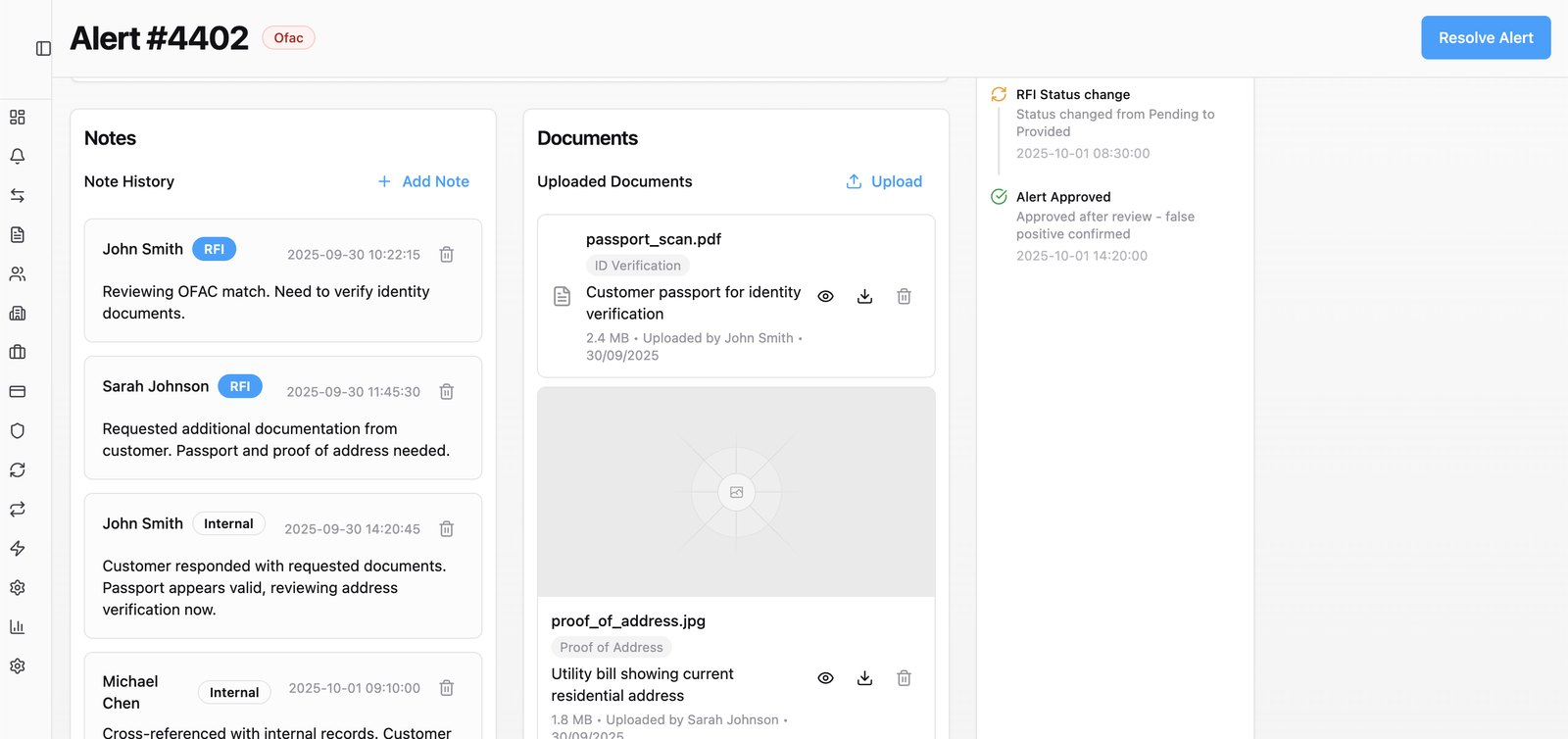Screen dimensions: 1568x739
Task: Preview passport_scan.pdf with the eye icon
Action: pos(825,296)
